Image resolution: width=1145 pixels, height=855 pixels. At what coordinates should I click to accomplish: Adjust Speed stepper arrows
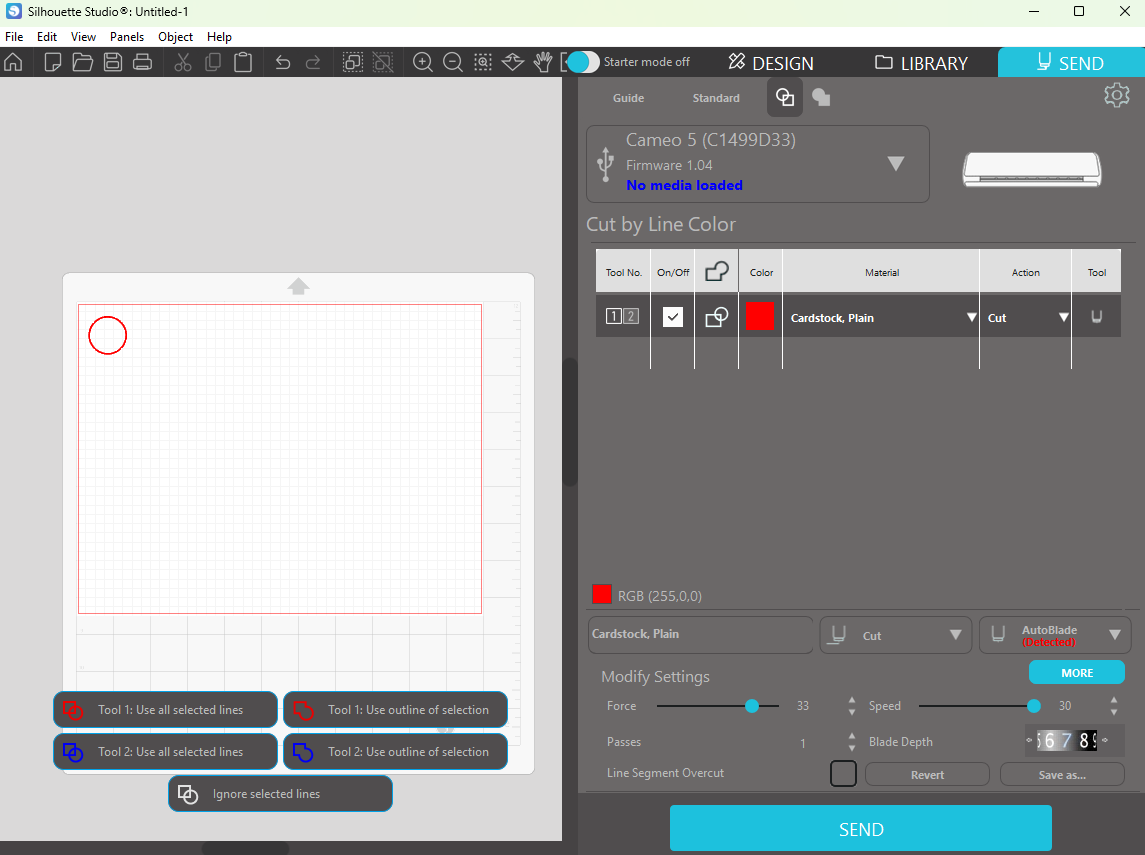coord(1114,706)
